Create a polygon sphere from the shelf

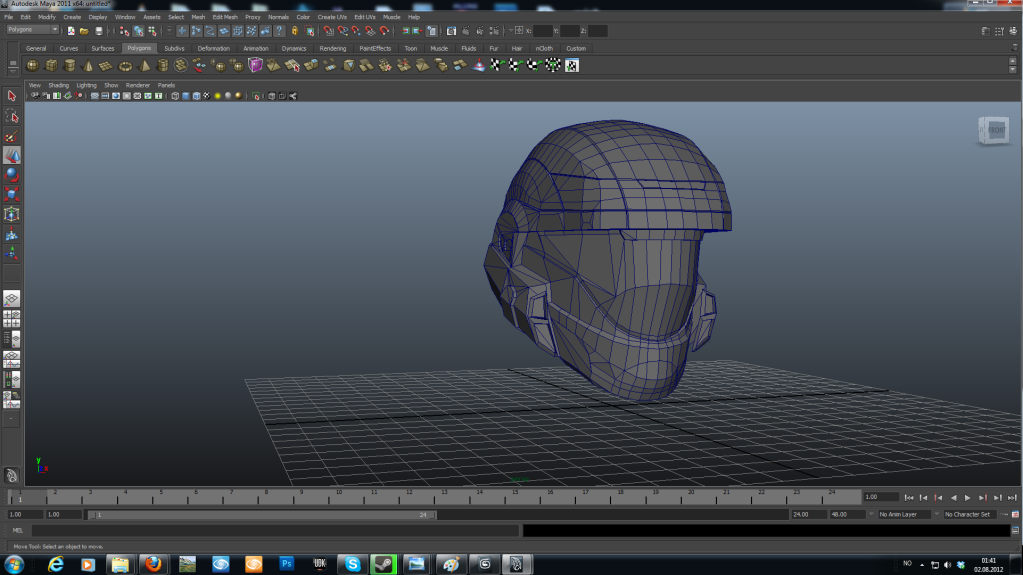click(x=32, y=65)
